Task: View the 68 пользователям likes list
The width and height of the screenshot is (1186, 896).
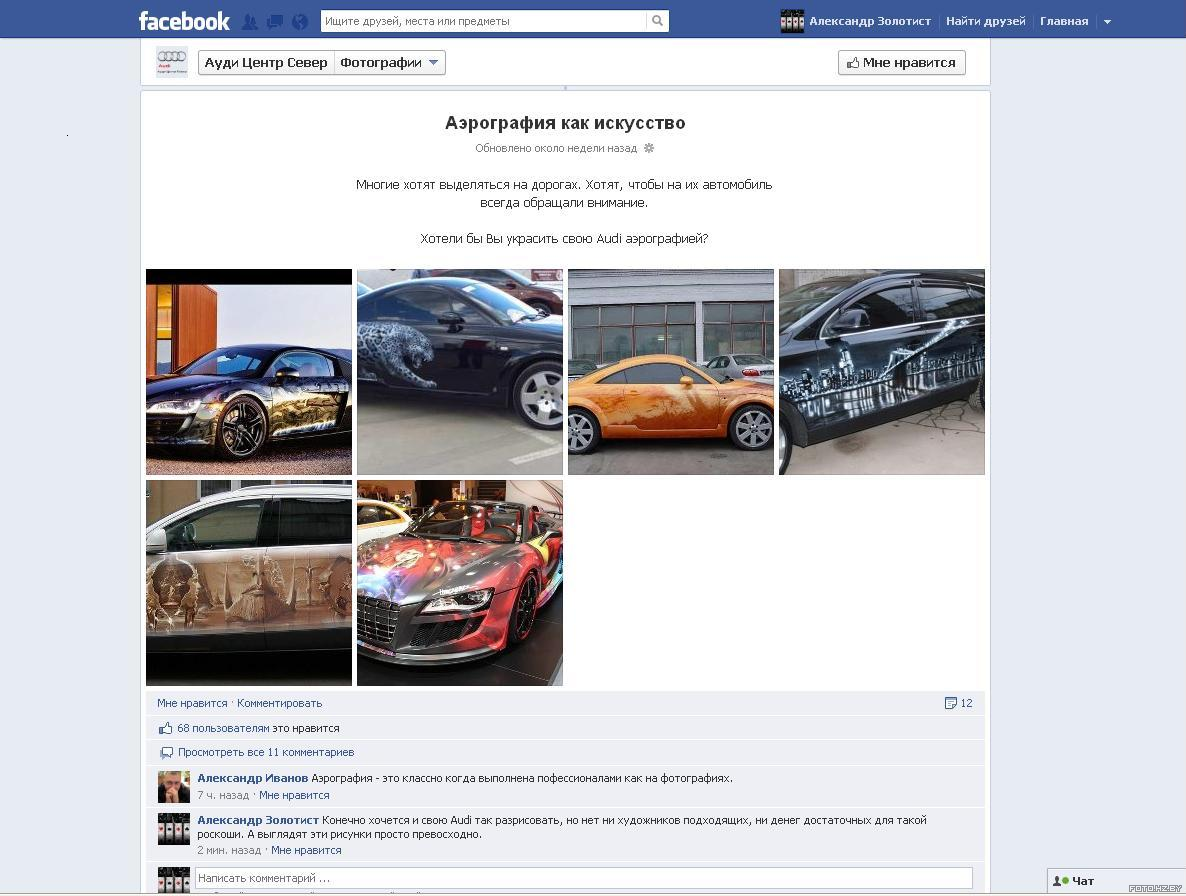Action: (223, 728)
